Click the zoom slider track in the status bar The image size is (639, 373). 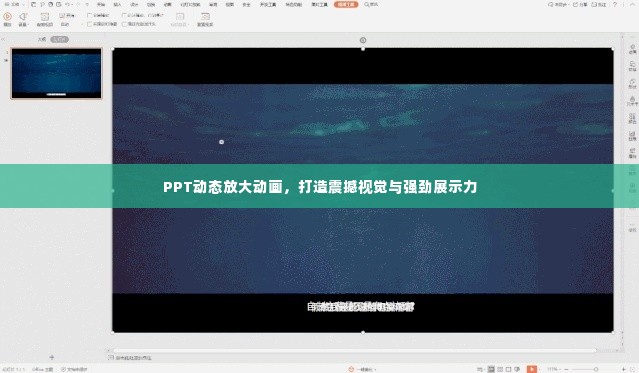pyautogui.click(x=595, y=369)
